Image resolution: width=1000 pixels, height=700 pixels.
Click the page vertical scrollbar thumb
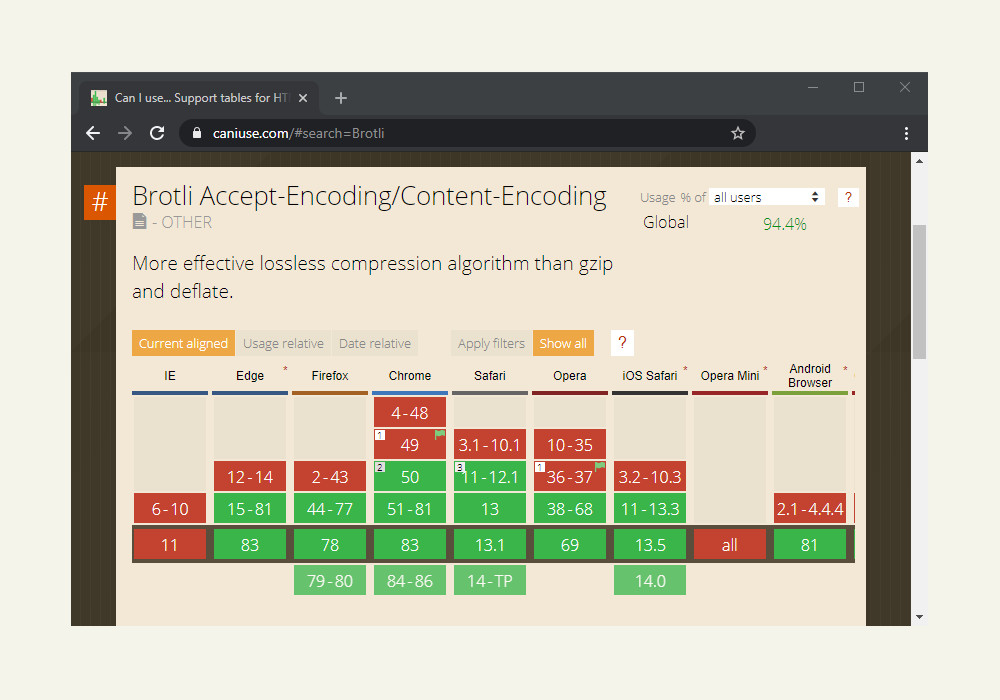919,292
